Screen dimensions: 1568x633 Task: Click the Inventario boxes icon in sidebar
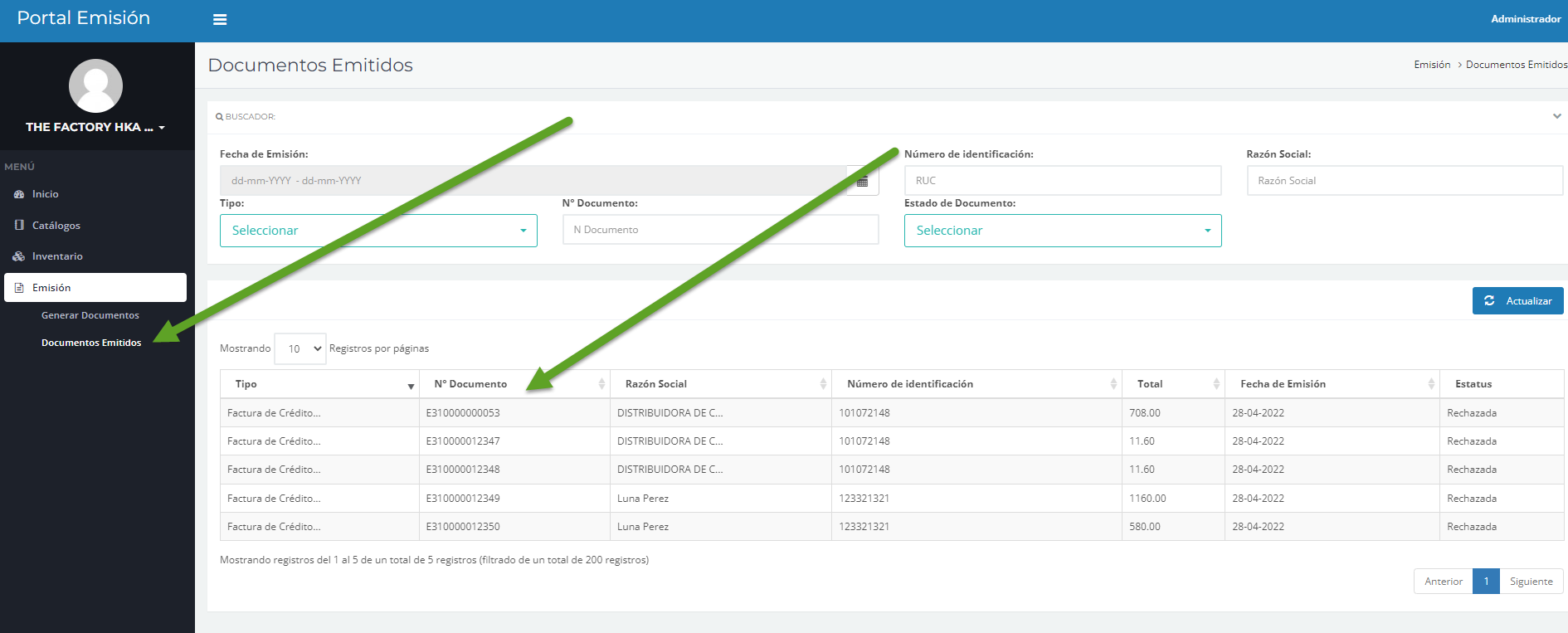click(x=19, y=256)
